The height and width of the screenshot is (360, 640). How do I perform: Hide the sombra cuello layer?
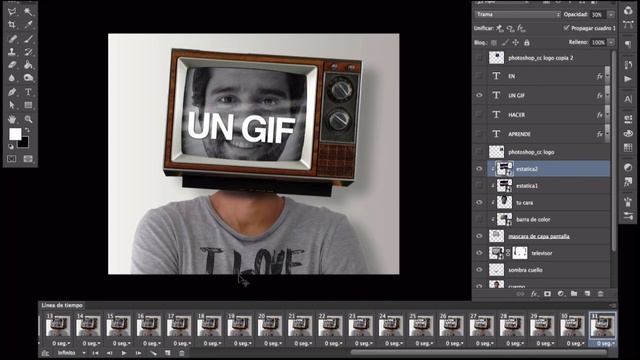tap(479, 269)
